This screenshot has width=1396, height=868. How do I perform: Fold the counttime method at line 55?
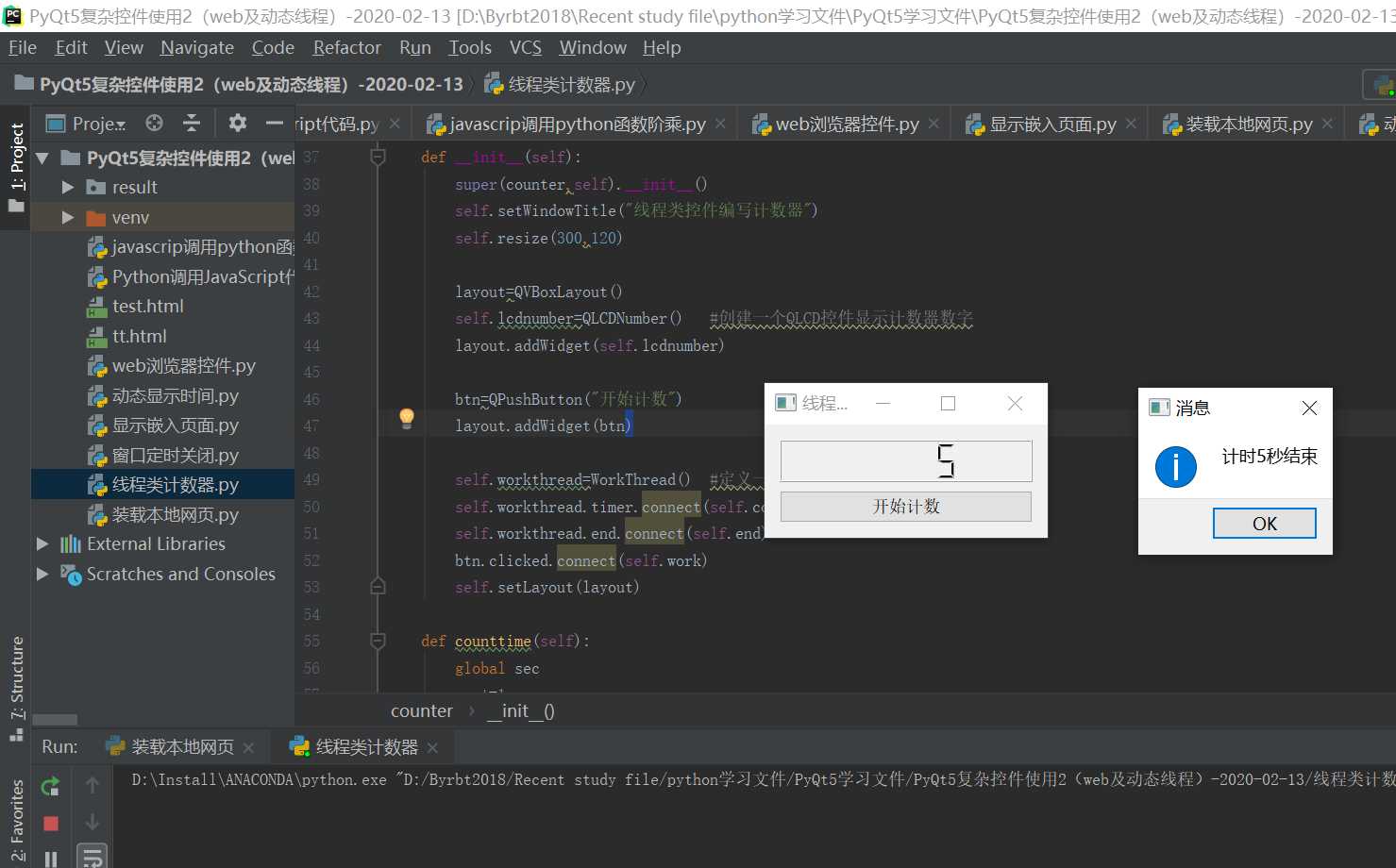[378, 642]
